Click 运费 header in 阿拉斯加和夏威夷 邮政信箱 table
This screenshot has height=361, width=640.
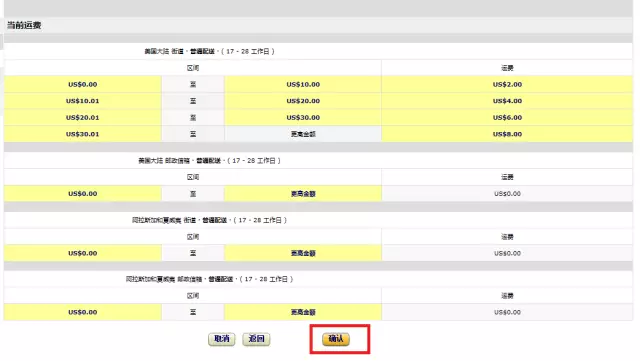coord(507,296)
